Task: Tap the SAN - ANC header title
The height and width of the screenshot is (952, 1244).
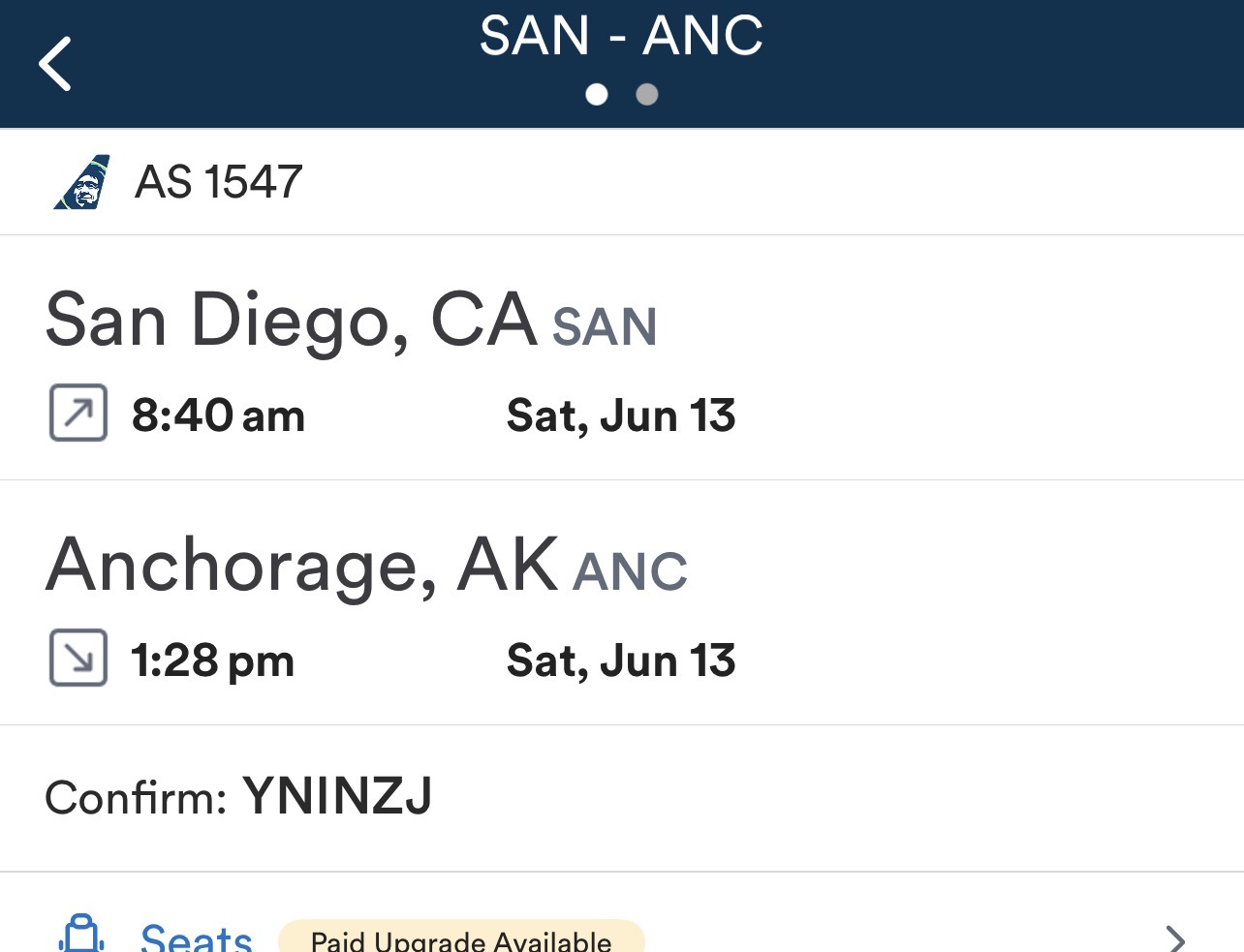Action: (x=621, y=36)
